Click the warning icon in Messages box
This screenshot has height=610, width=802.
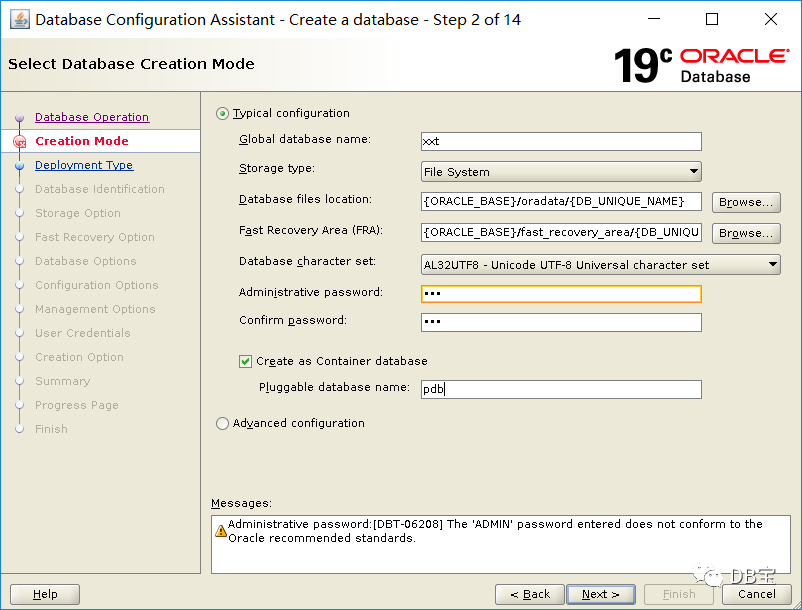[221, 531]
